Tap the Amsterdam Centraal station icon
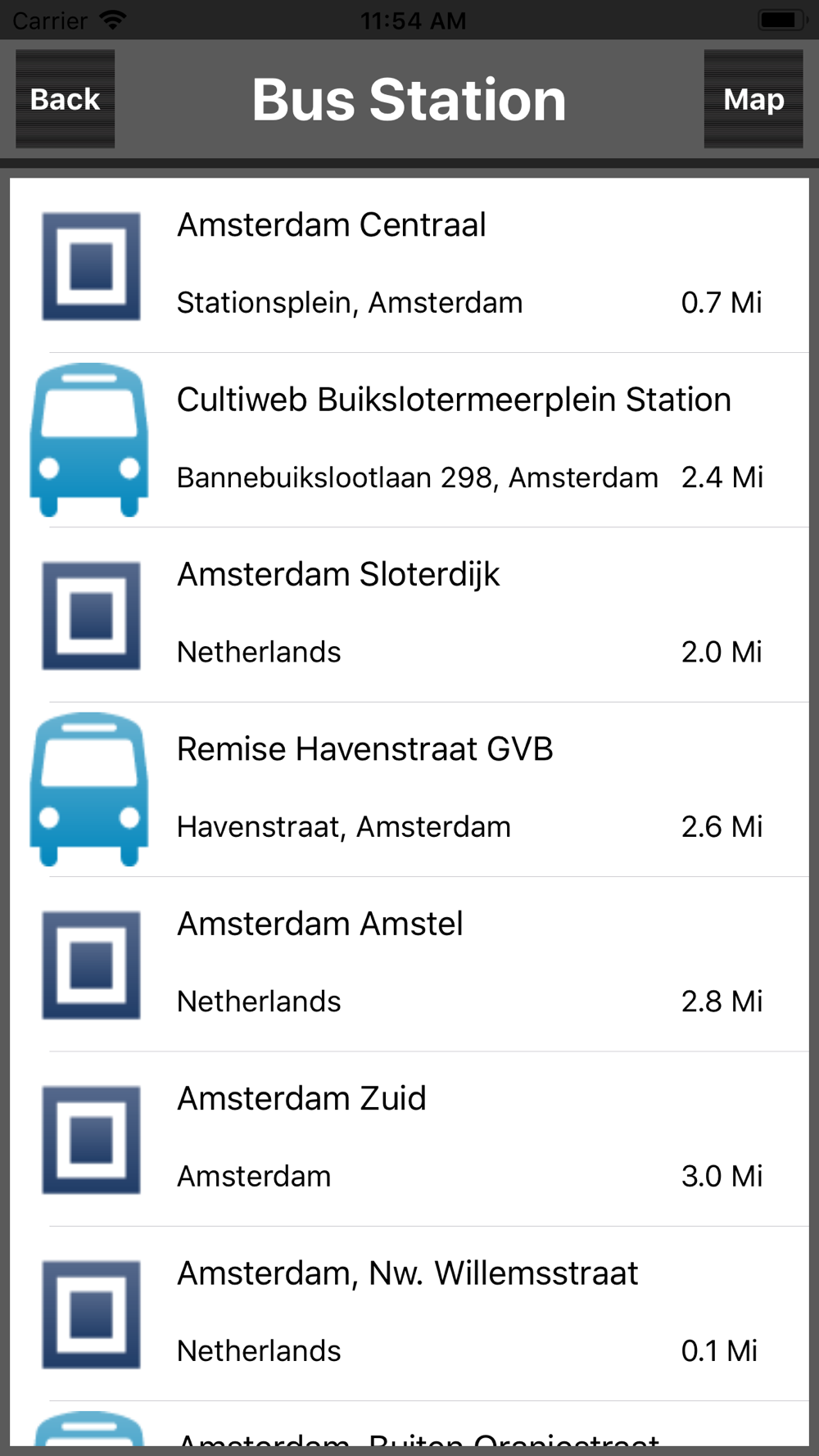819x1456 pixels. pos(91,266)
